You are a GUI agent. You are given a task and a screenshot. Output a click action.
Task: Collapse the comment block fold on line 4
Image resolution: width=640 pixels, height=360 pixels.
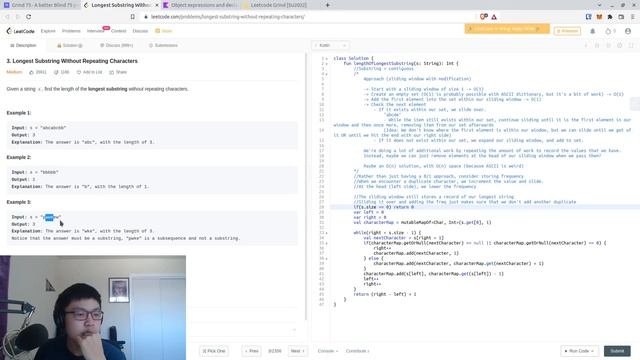327,74
